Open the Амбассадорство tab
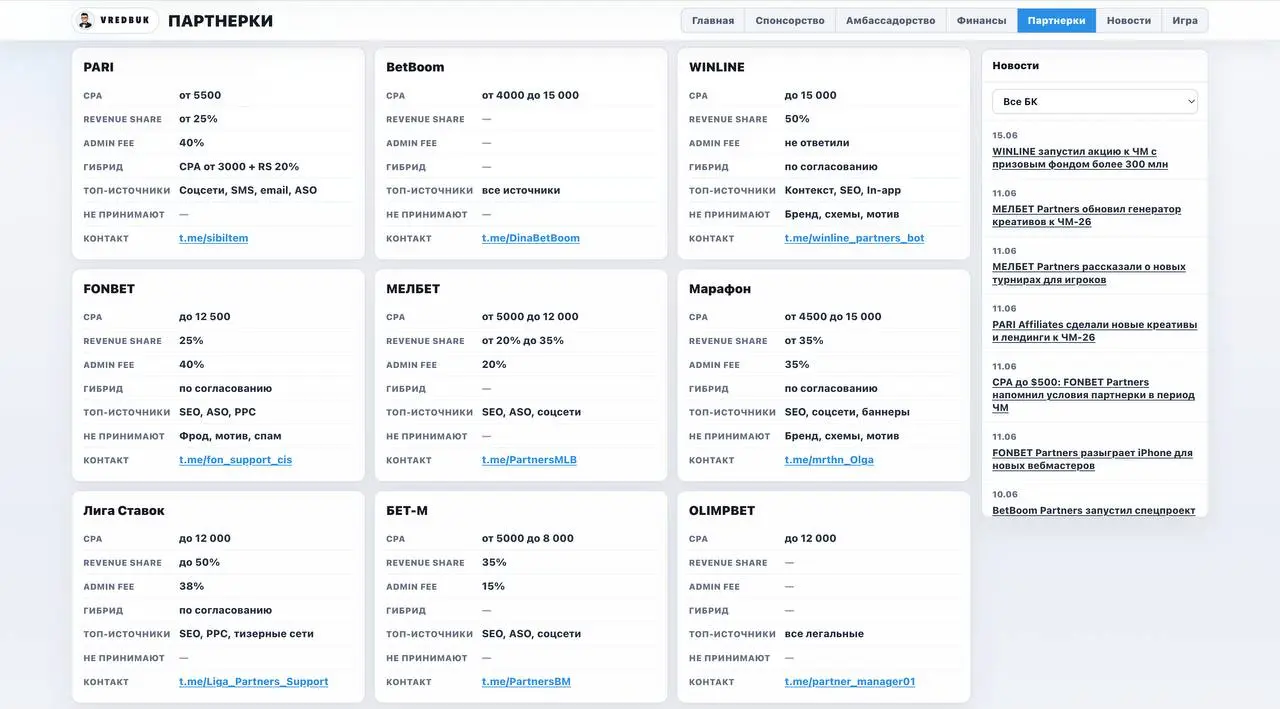This screenshot has height=709, width=1280. [x=890, y=20]
